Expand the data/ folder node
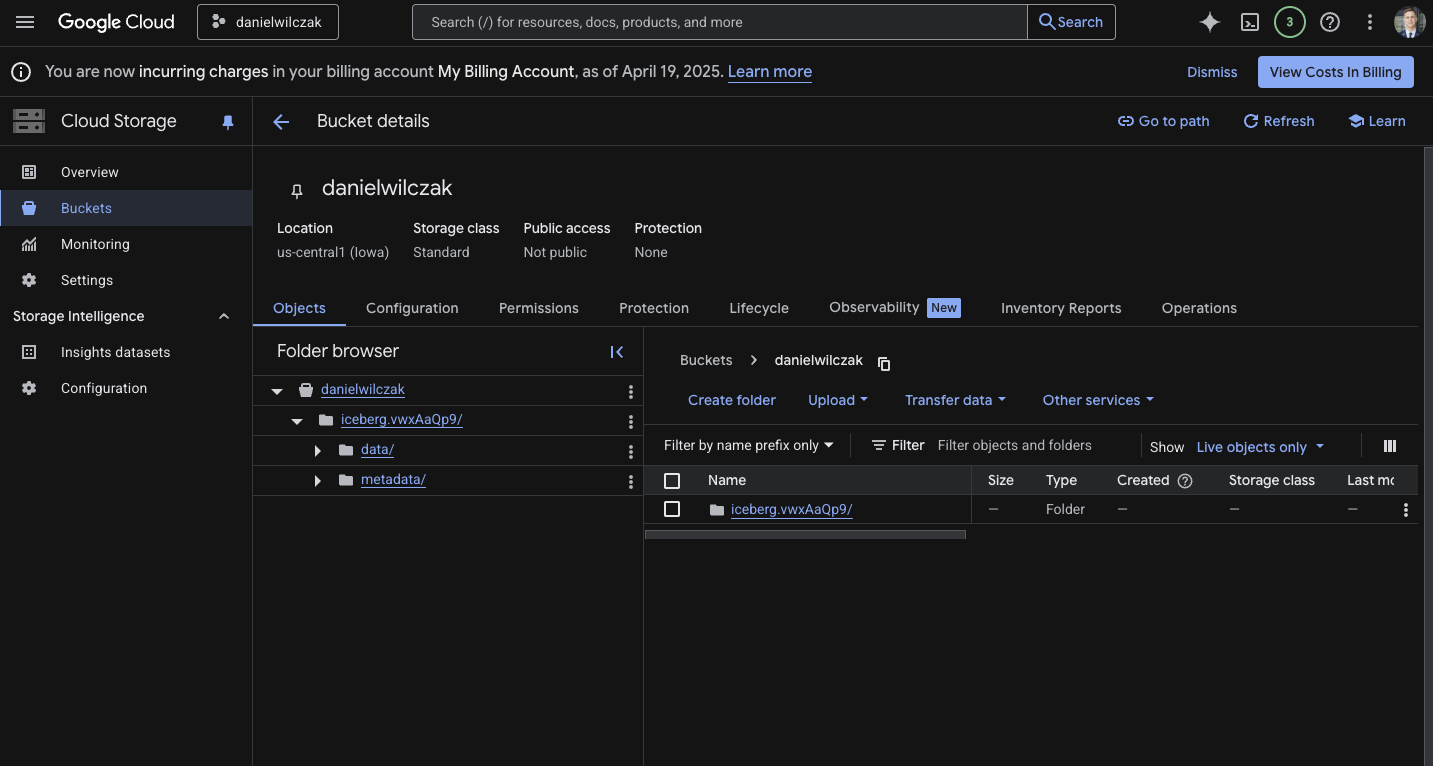The width and height of the screenshot is (1433, 766). point(317,451)
